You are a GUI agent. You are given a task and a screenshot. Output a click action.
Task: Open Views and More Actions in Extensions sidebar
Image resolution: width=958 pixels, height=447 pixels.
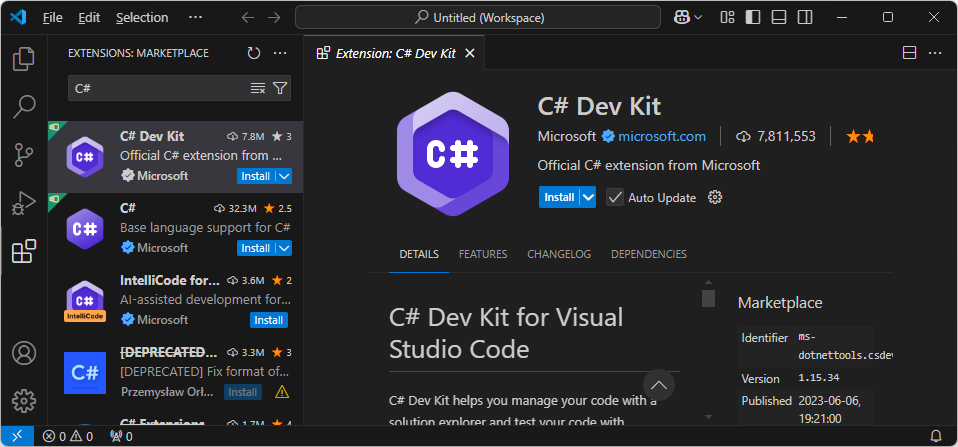pos(280,54)
